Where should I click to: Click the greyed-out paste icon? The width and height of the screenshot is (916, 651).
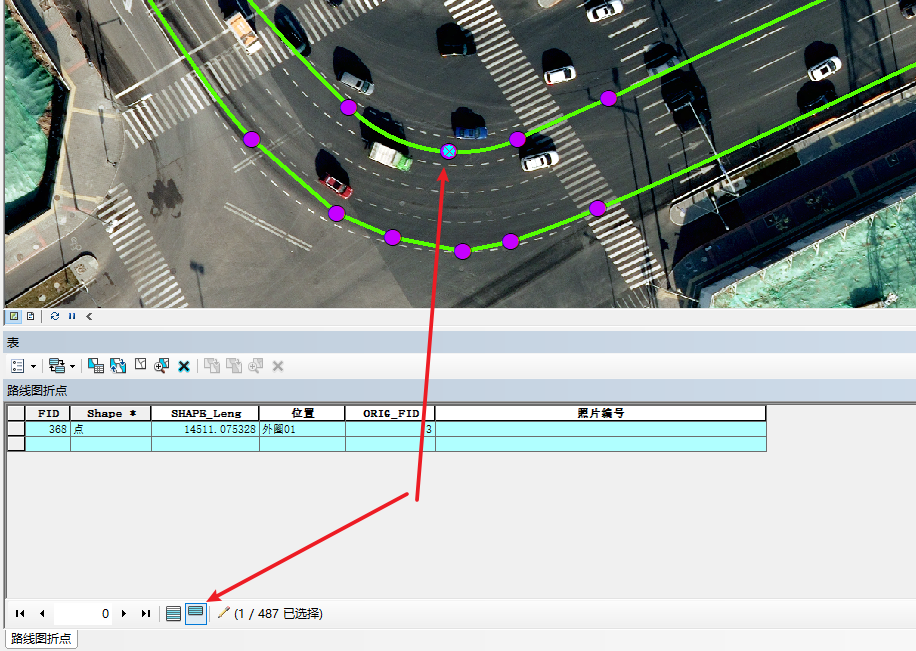[x=234, y=366]
